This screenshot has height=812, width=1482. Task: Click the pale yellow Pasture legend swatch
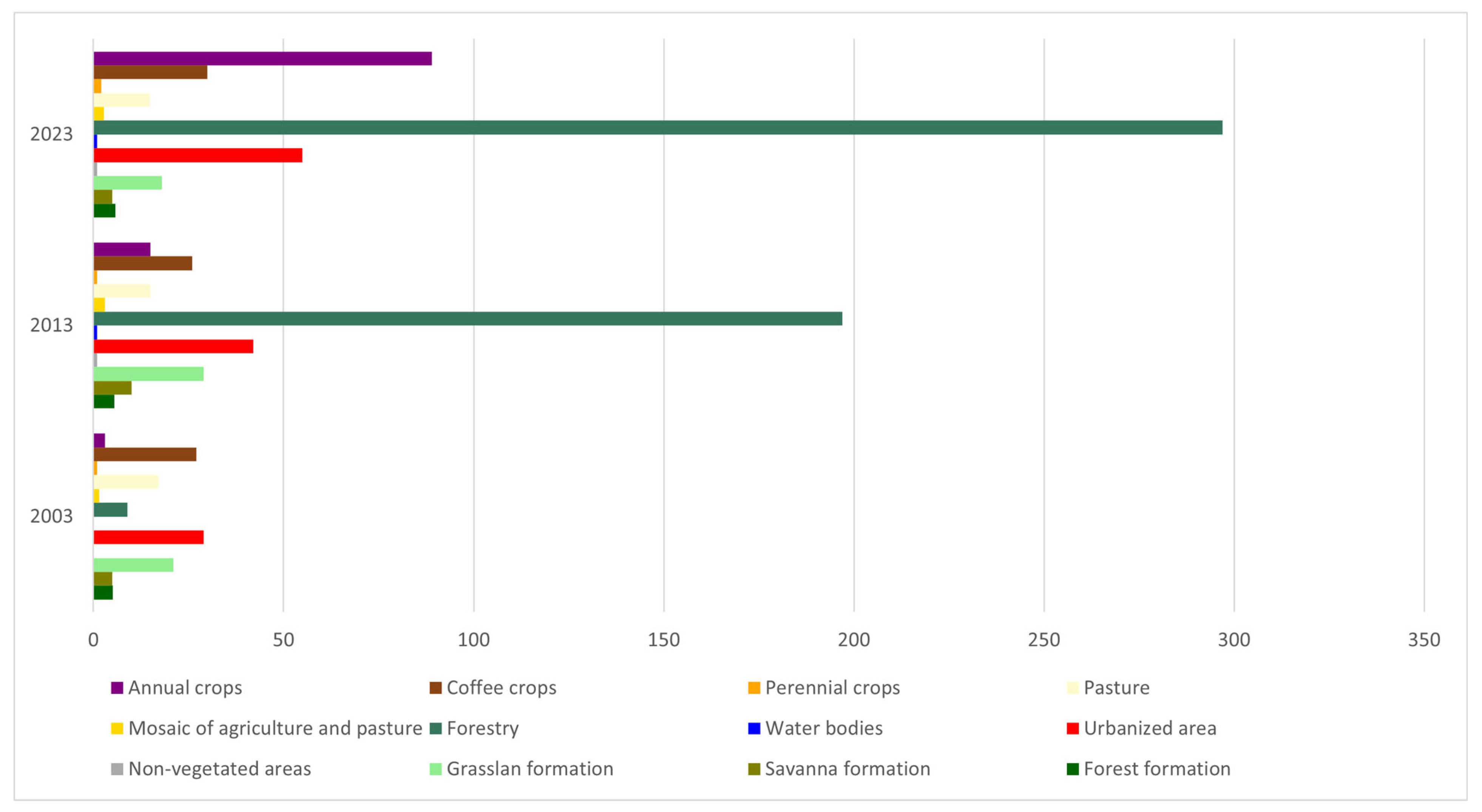click(x=1072, y=688)
